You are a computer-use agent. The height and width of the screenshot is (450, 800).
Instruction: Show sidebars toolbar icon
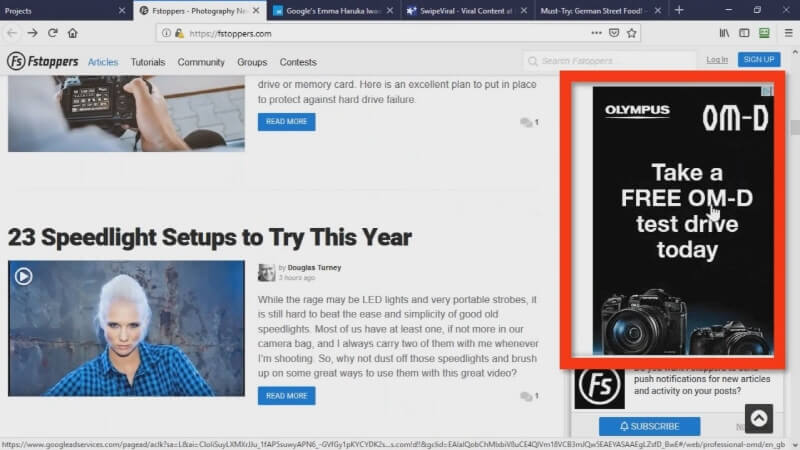744,33
